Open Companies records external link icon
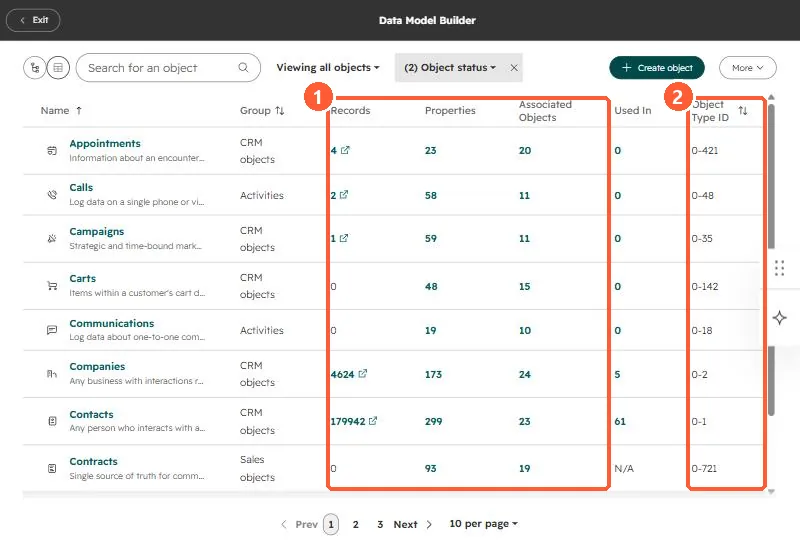 coord(362,374)
